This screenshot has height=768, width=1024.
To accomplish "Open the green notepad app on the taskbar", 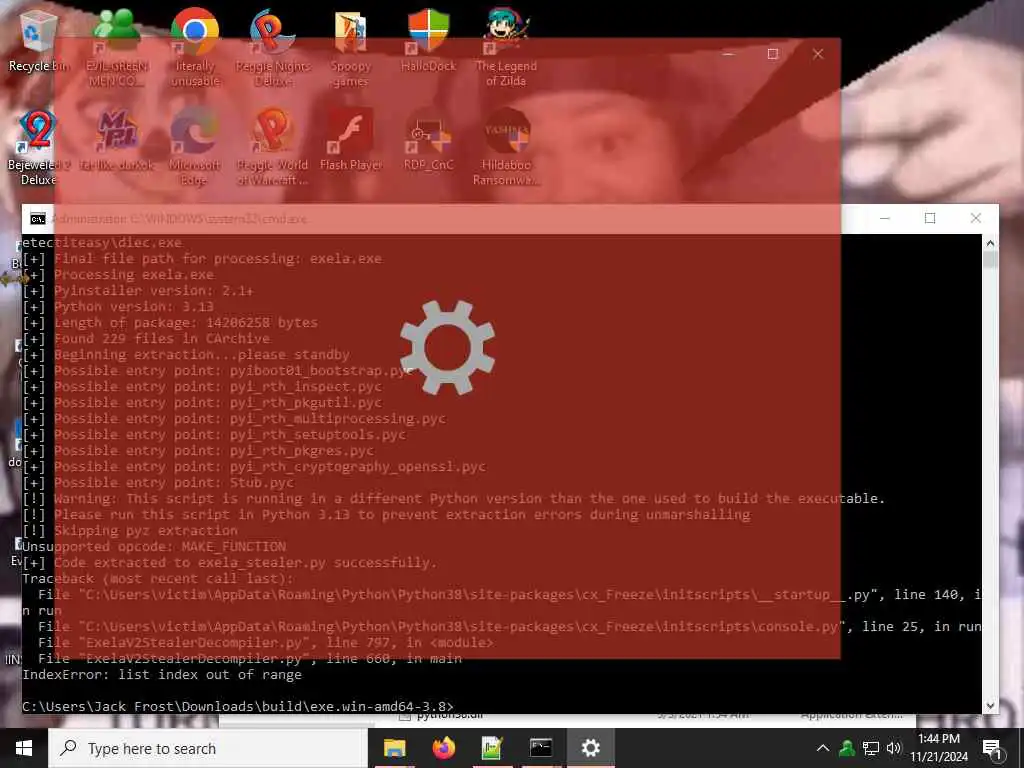I will [x=492, y=748].
